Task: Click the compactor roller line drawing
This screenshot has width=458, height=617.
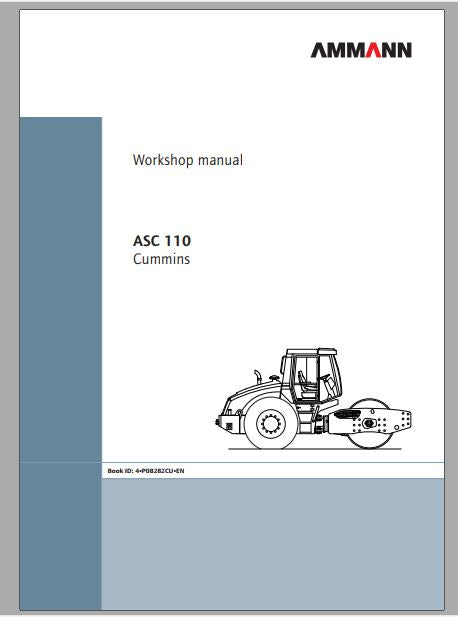Action: click(314, 399)
